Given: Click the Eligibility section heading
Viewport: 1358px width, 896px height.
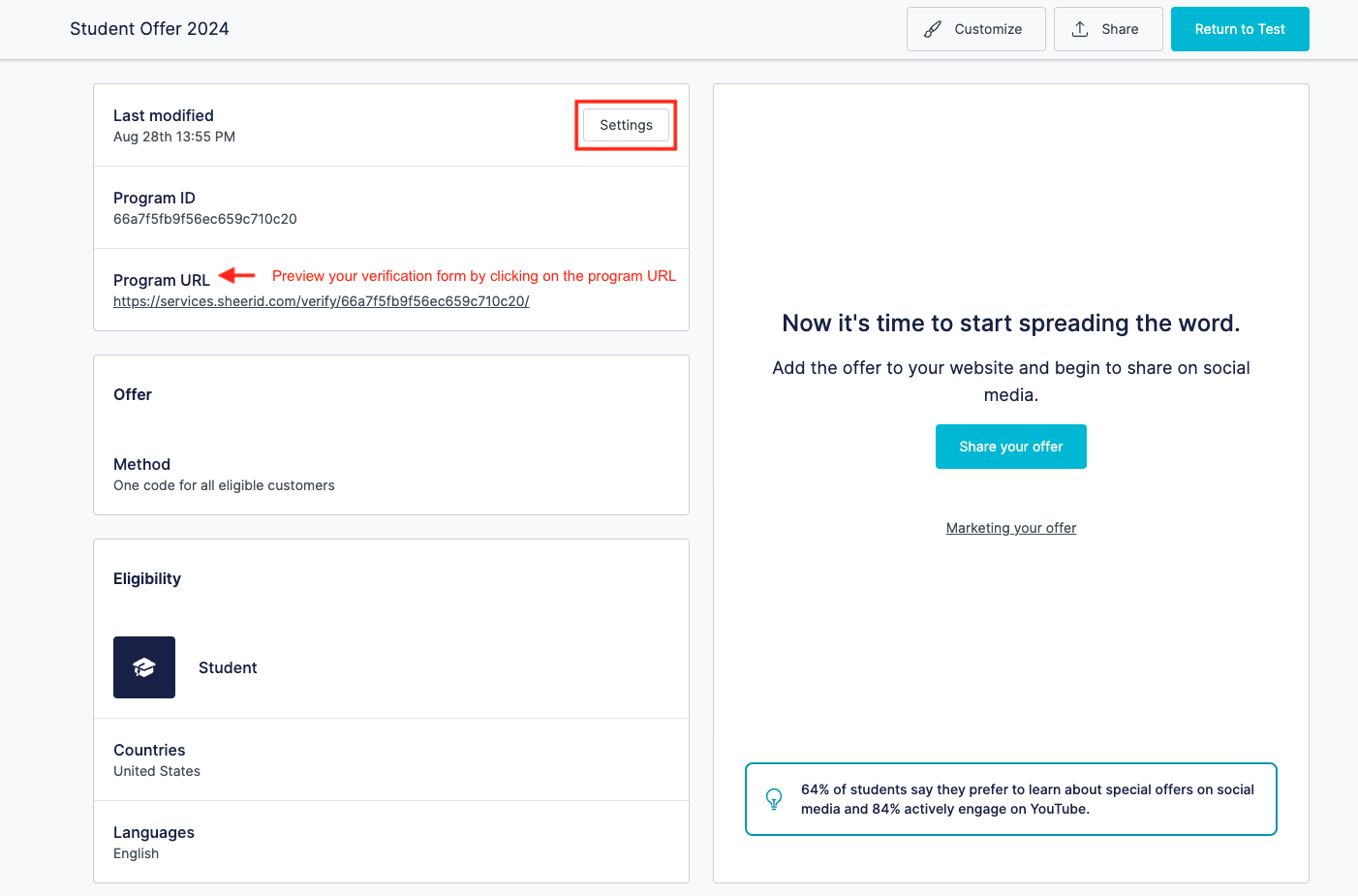Looking at the screenshot, I should click(x=147, y=578).
